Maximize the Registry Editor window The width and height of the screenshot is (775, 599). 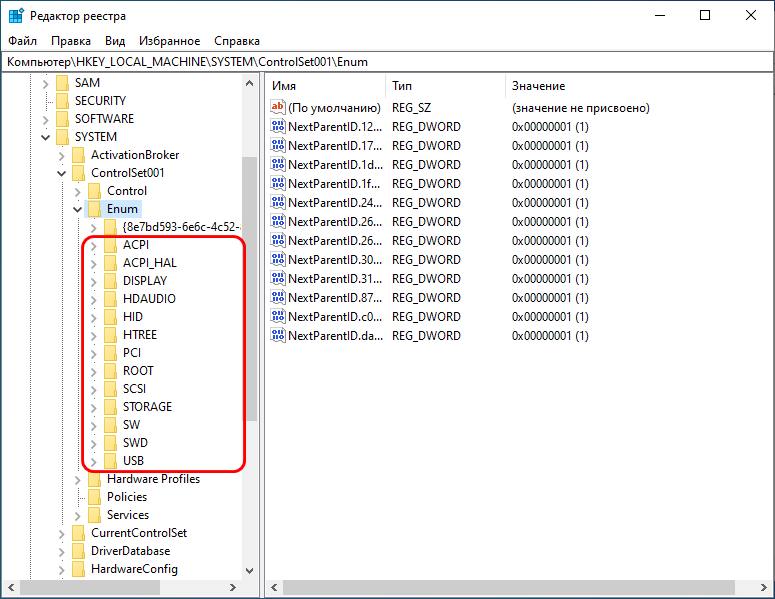[705, 16]
